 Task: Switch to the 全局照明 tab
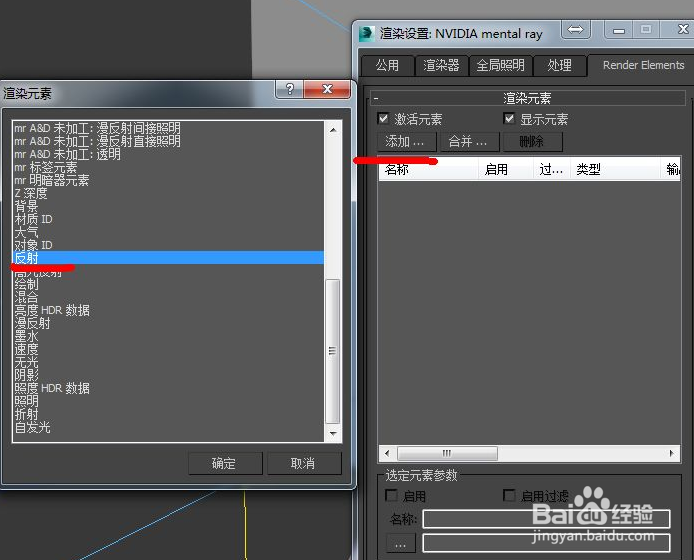click(x=501, y=66)
